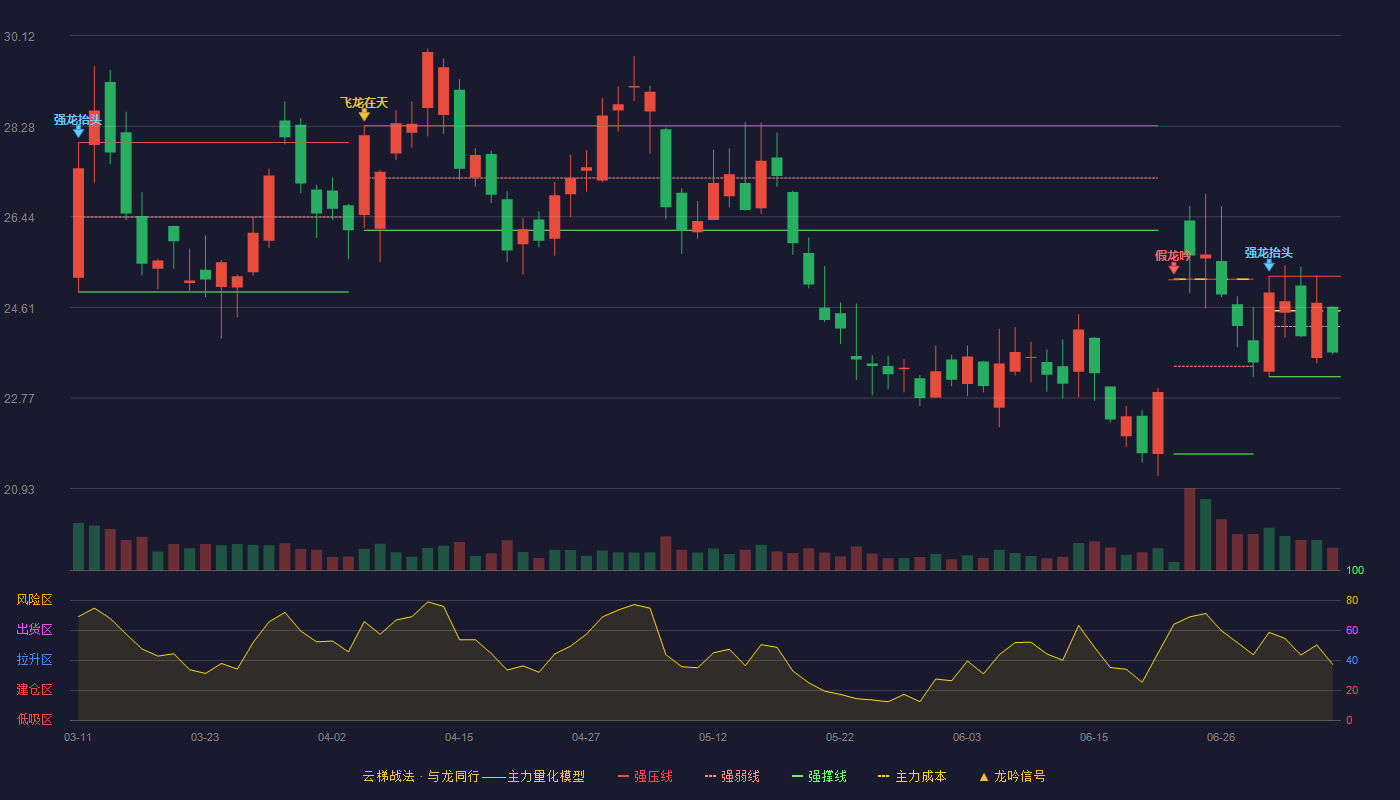Select the 出货区 zone label
Image resolution: width=1400 pixels, height=800 pixels.
(34, 630)
